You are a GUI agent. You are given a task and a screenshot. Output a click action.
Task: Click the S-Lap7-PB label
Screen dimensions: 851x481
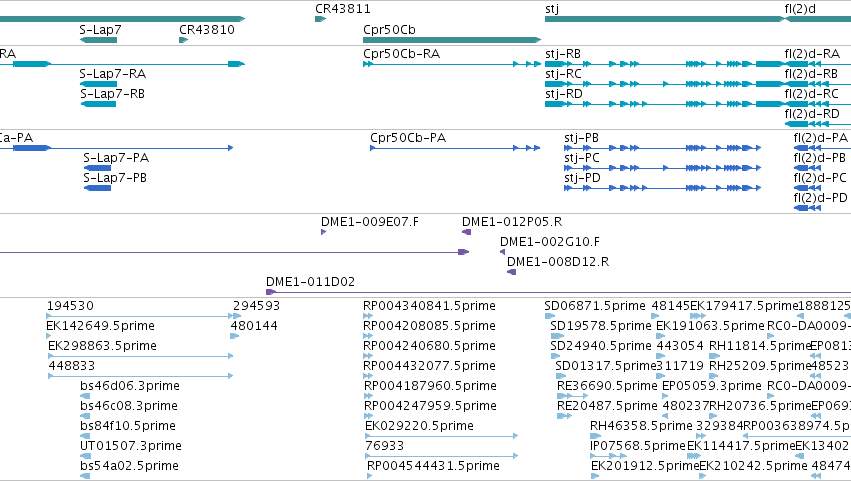point(115,178)
